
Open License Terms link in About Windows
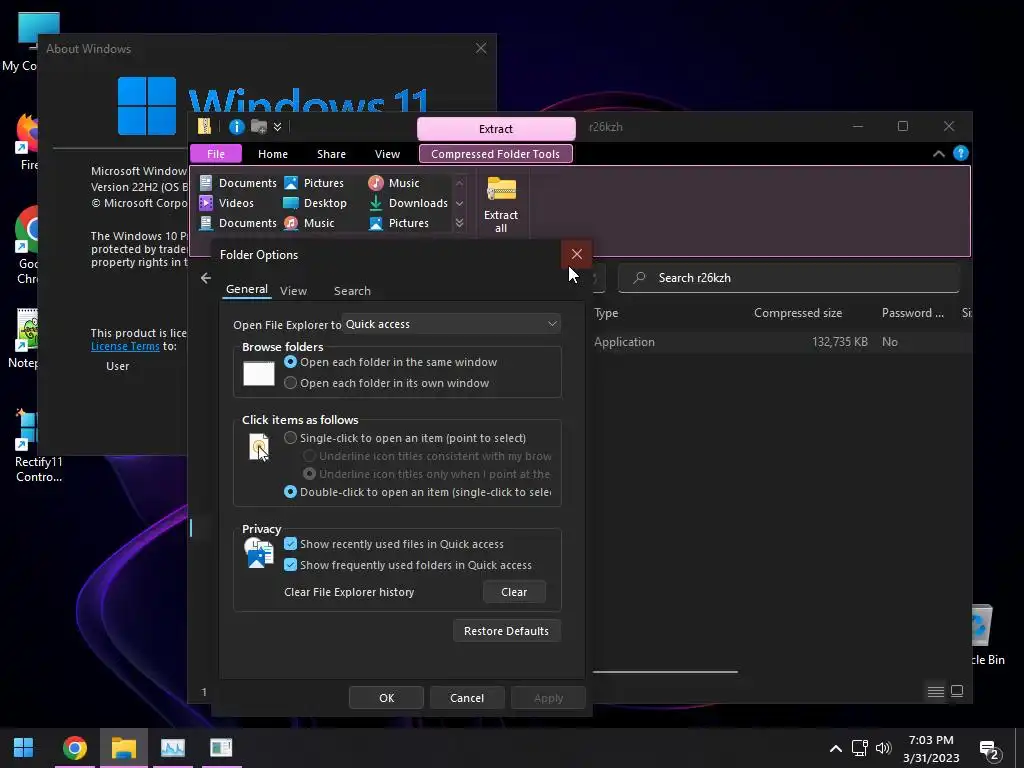pyautogui.click(x=125, y=346)
